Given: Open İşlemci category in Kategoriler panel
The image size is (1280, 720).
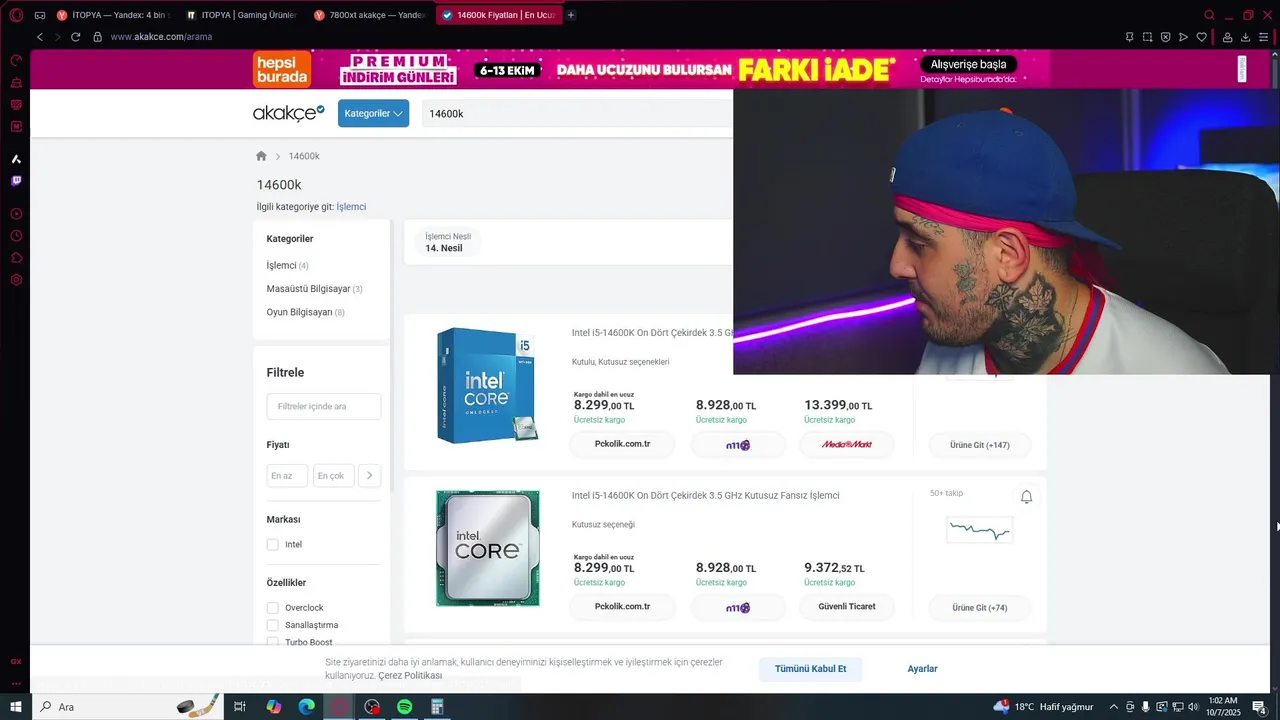Looking at the screenshot, I should point(287,266).
